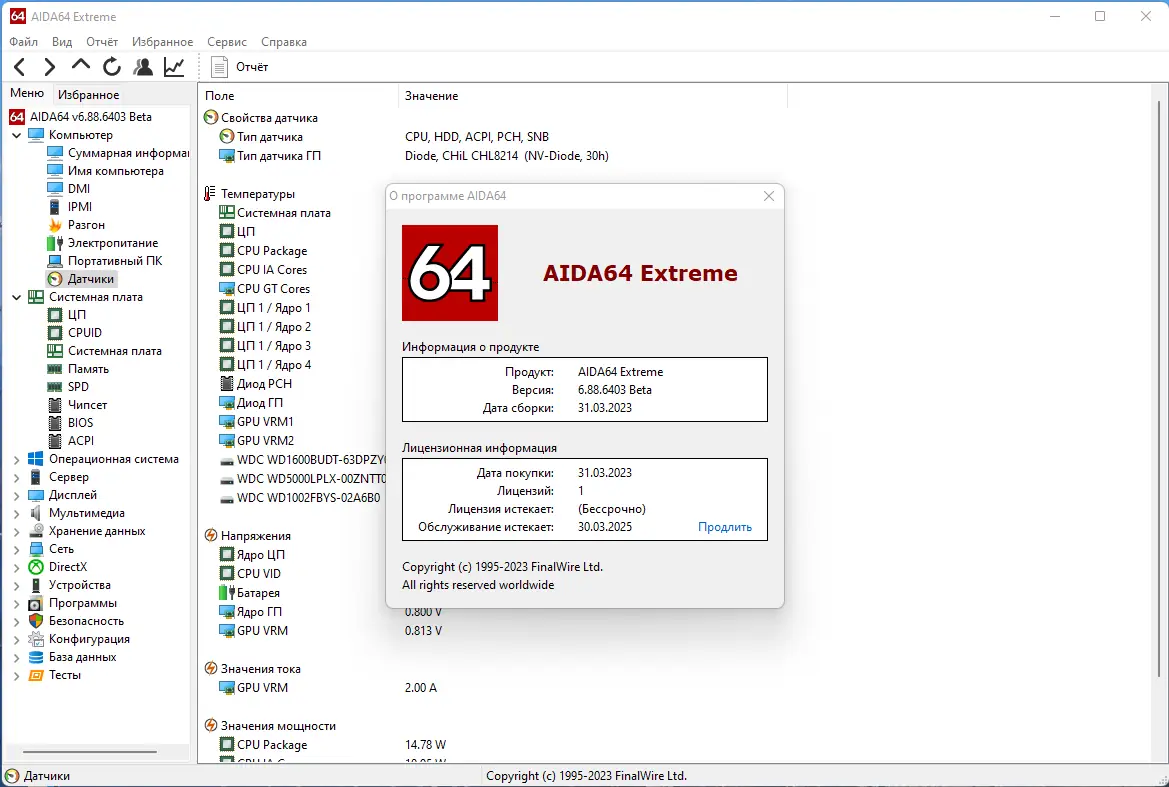
Task: Click the AIDA64 logo in About dialog
Action: pyautogui.click(x=450, y=273)
